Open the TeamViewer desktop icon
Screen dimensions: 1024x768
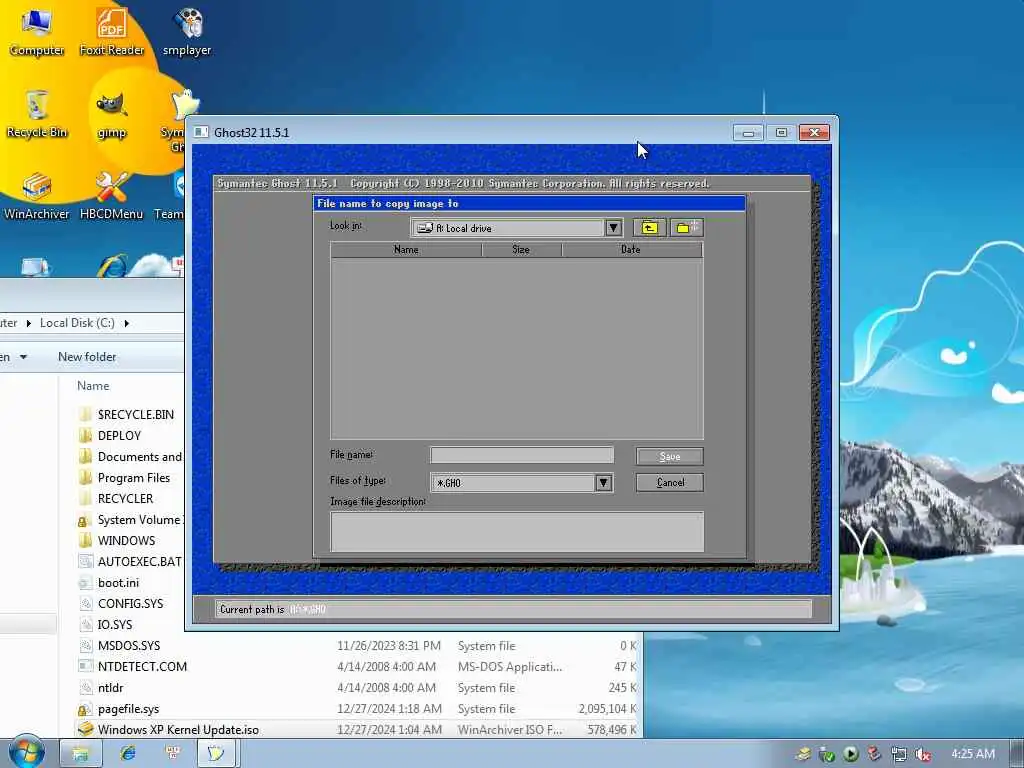[x=171, y=196]
